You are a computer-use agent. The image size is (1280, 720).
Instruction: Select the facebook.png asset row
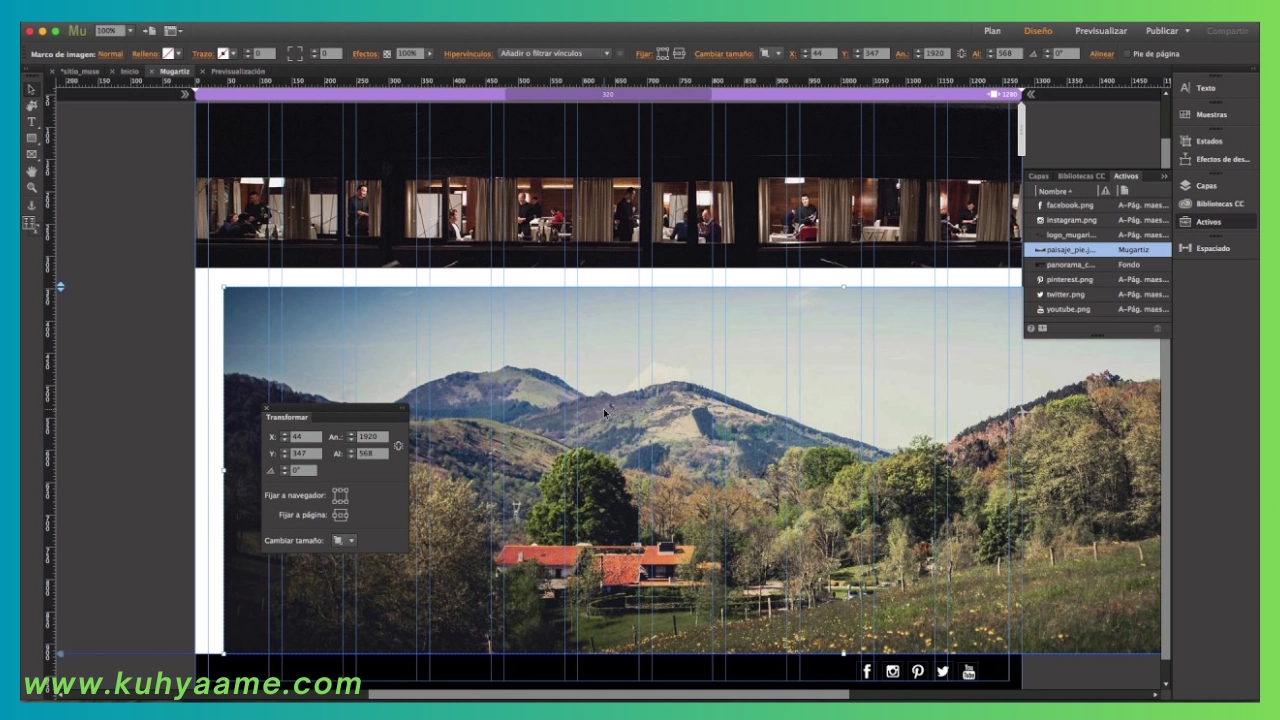(1098, 205)
